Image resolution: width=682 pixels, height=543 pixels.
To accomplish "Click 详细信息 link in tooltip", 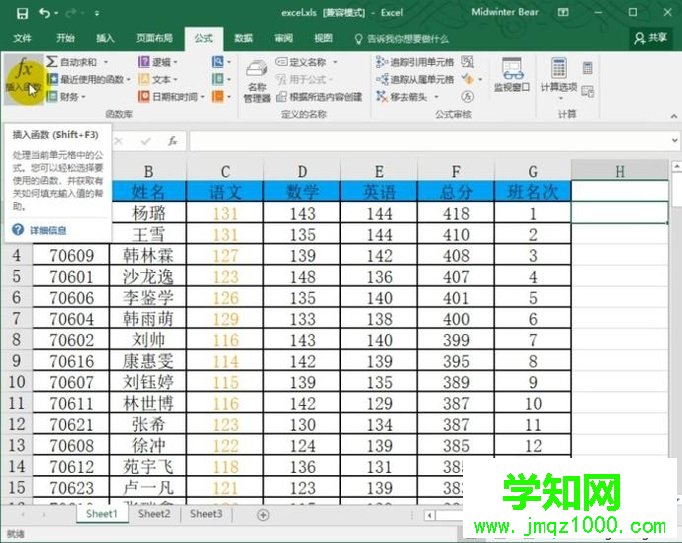I will 48,230.
